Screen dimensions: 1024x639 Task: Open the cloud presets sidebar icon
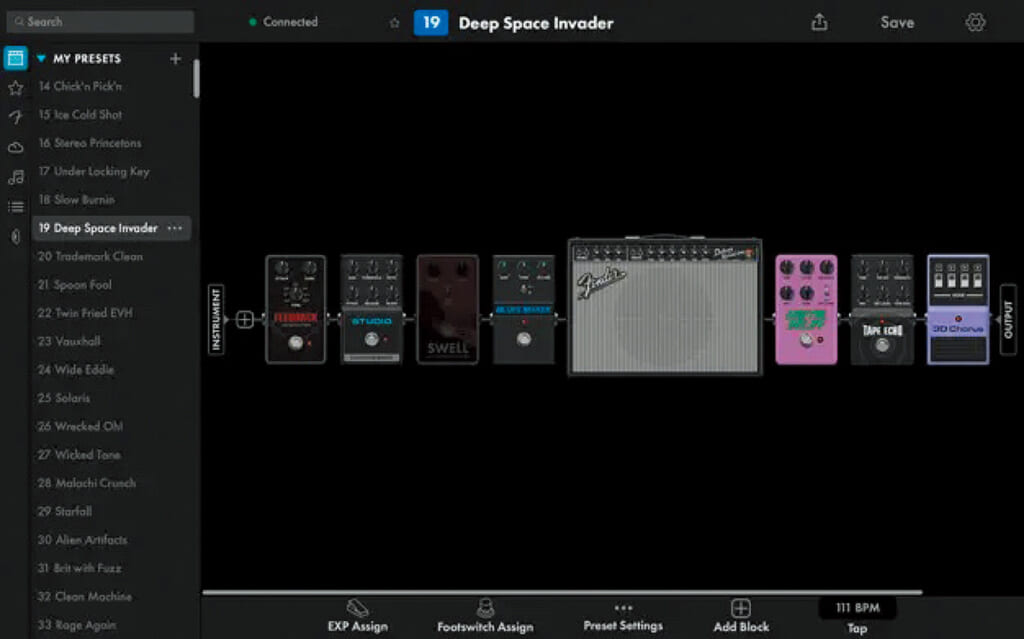click(14, 147)
